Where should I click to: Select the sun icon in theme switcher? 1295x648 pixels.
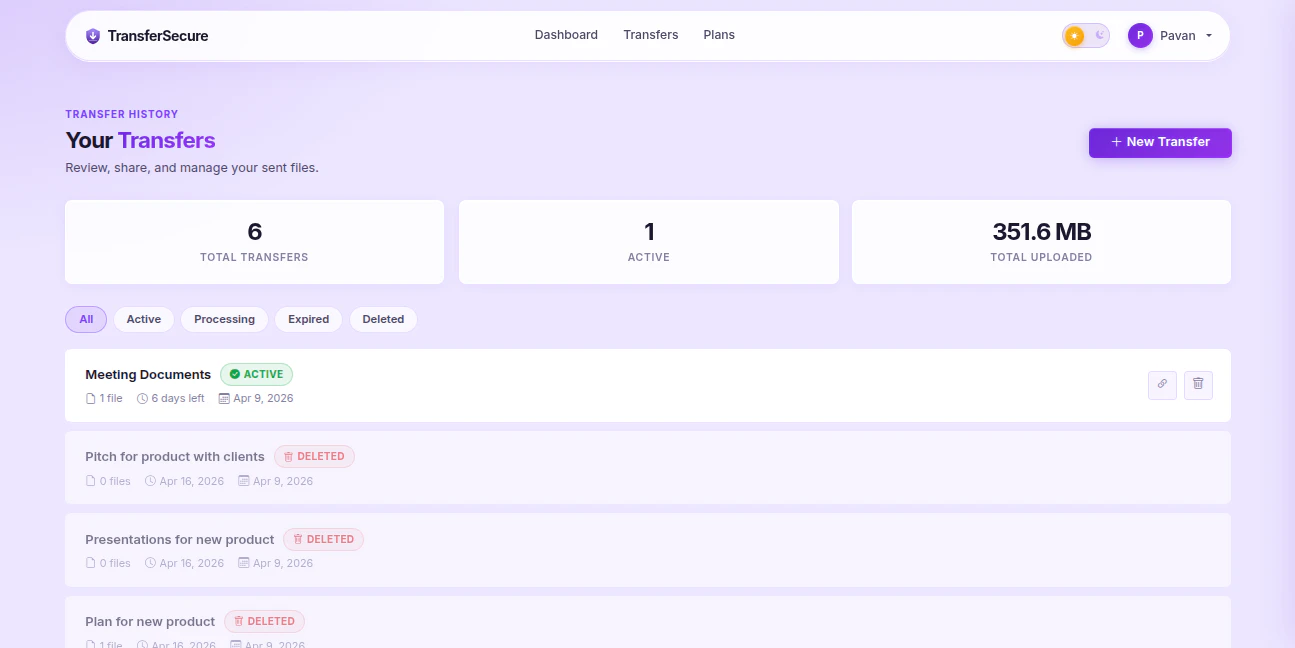coord(1075,35)
